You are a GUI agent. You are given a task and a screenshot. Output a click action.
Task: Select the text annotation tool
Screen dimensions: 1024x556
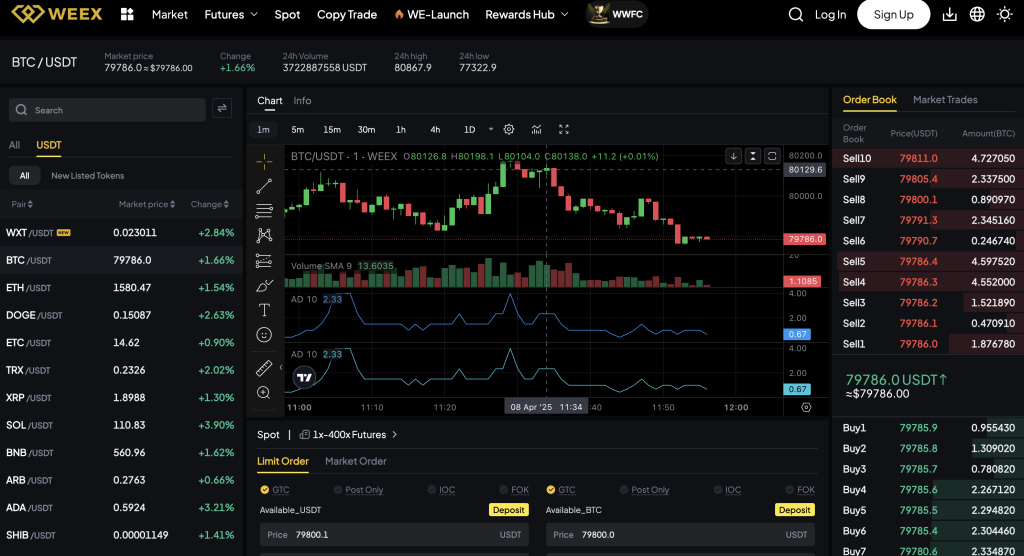[264, 310]
